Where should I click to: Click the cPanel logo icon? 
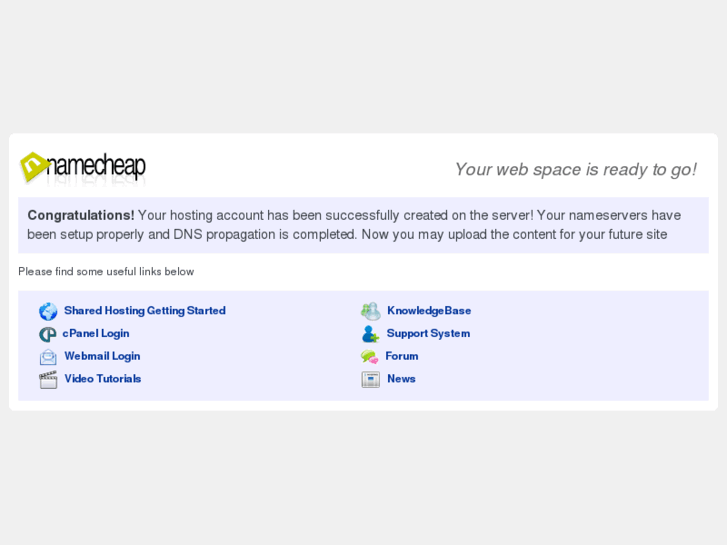[47, 334]
